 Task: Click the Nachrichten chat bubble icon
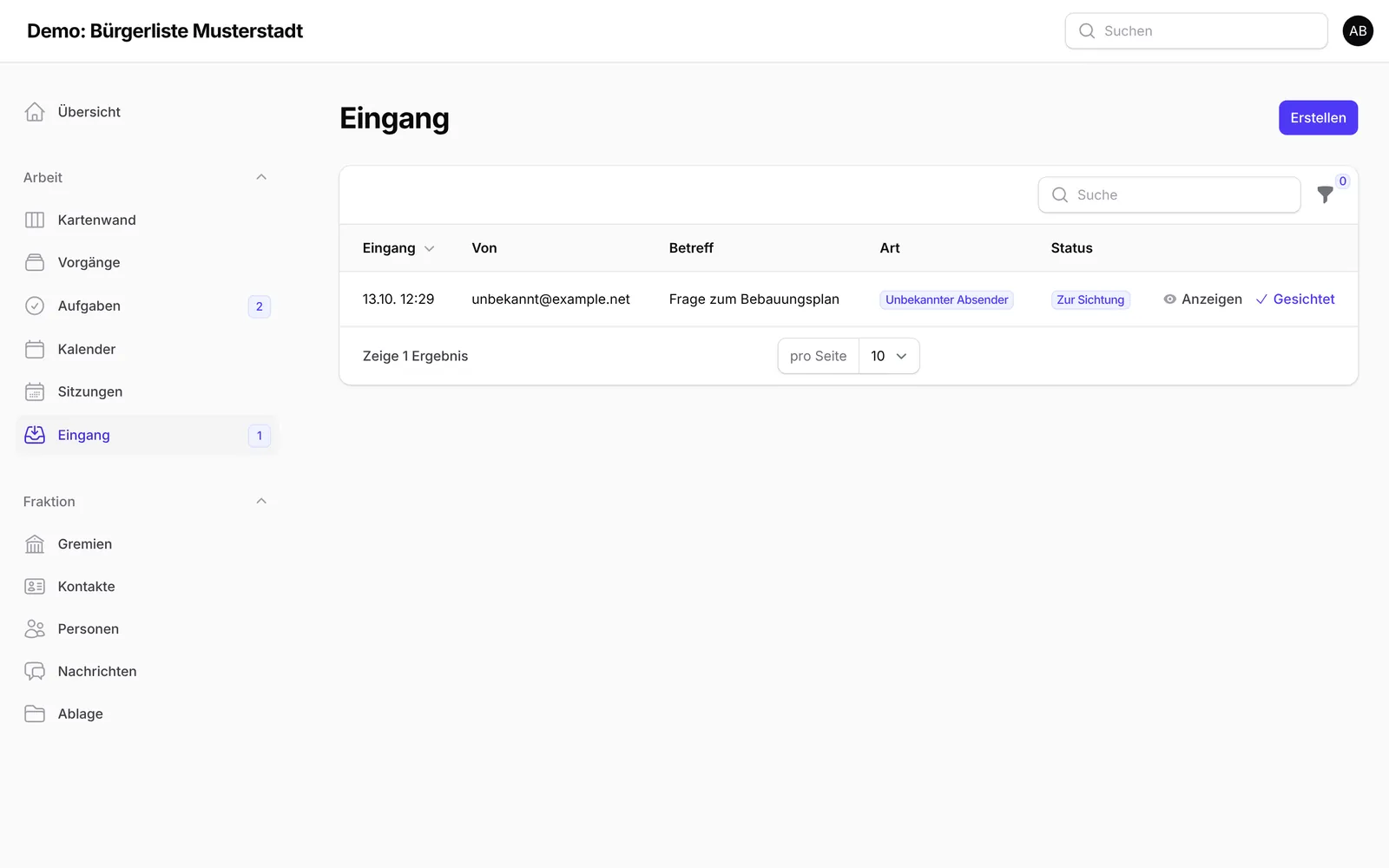35,671
